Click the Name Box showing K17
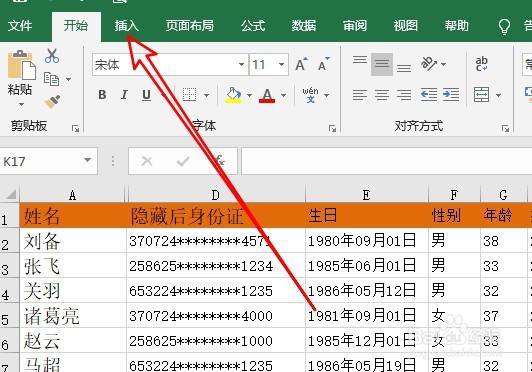This screenshot has width=532, height=372. [48, 161]
